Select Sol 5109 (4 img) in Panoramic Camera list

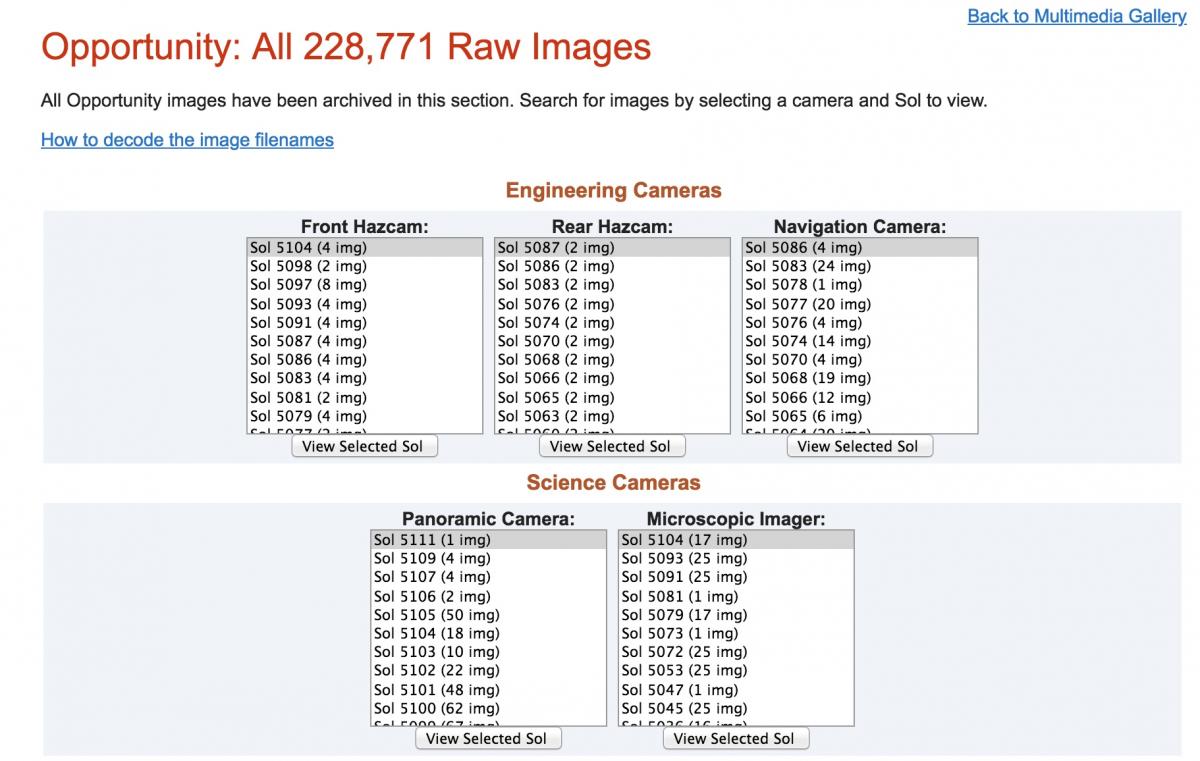tap(488, 559)
